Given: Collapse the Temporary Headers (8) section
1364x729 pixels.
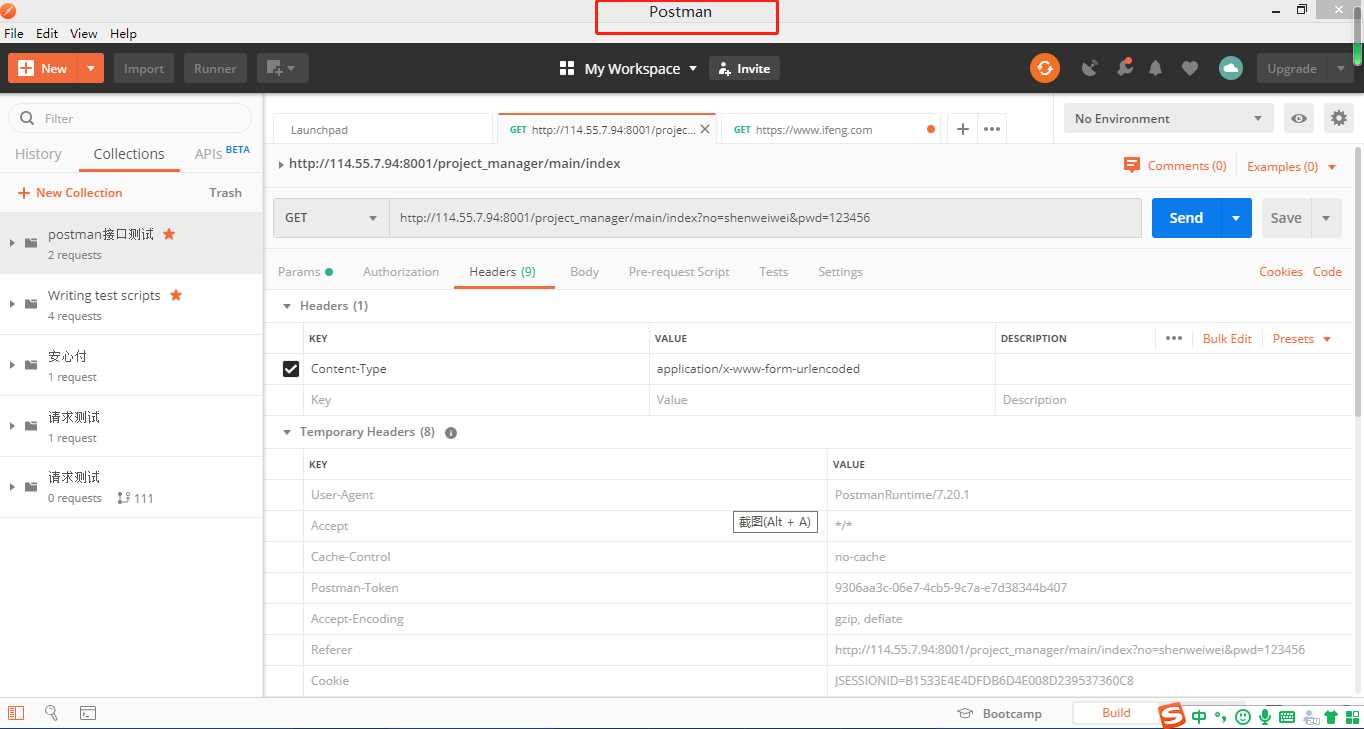Looking at the screenshot, I should (x=287, y=432).
